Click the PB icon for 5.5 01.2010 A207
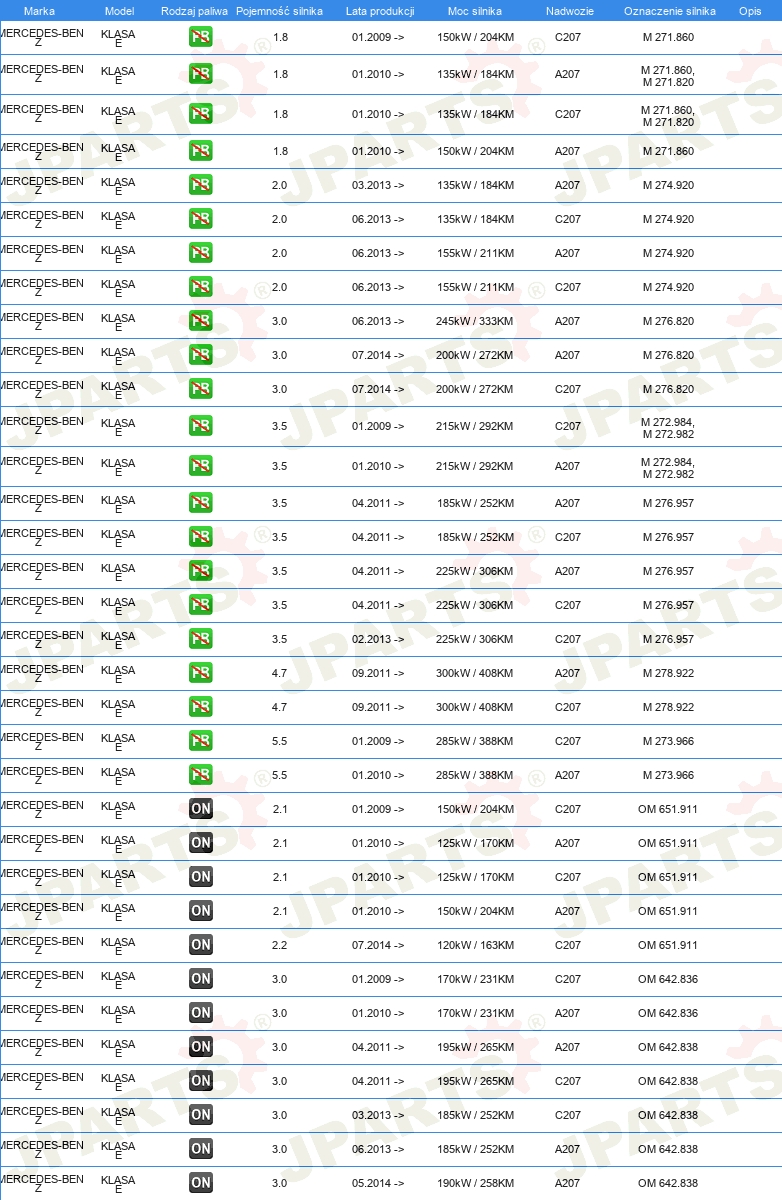 pyautogui.click(x=201, y=775)
